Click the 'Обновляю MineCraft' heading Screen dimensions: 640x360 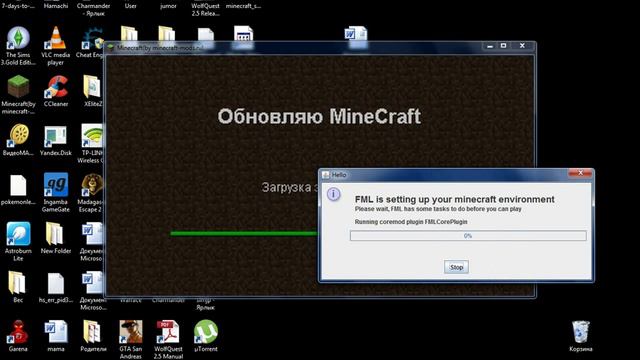pyautogui.click(x=319, y=116)
